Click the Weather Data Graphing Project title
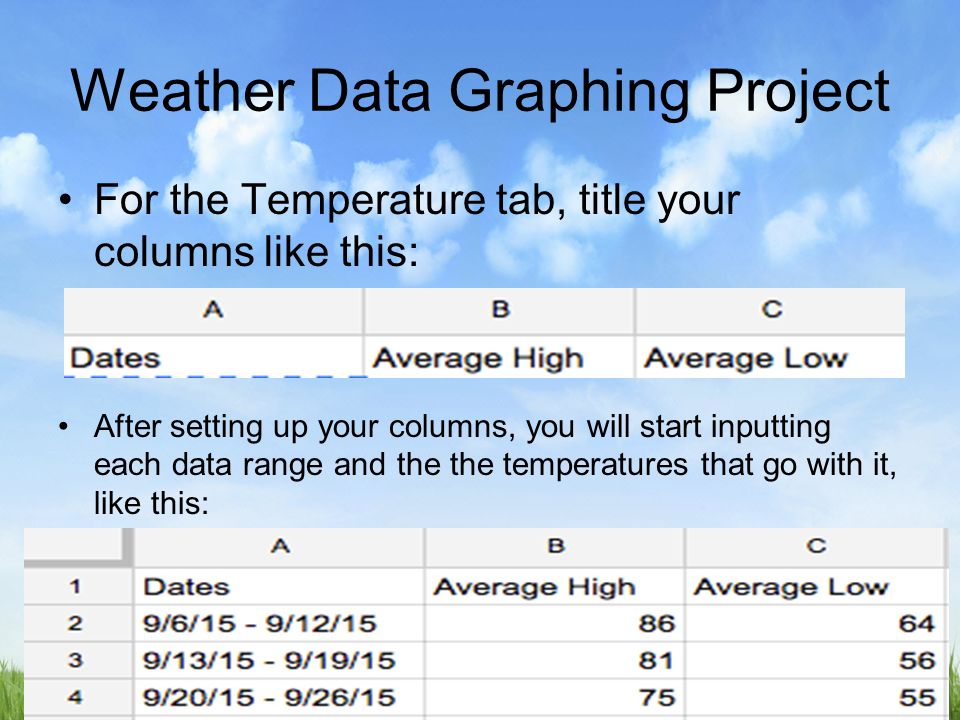960x720 pixels. [x=480, y=92]
